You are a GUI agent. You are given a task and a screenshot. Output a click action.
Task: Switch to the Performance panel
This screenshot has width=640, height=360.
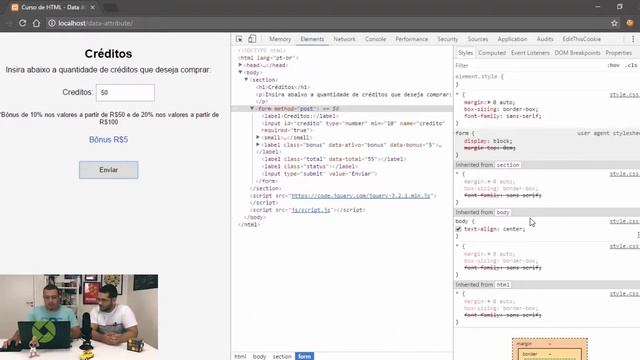click(411, 39)
